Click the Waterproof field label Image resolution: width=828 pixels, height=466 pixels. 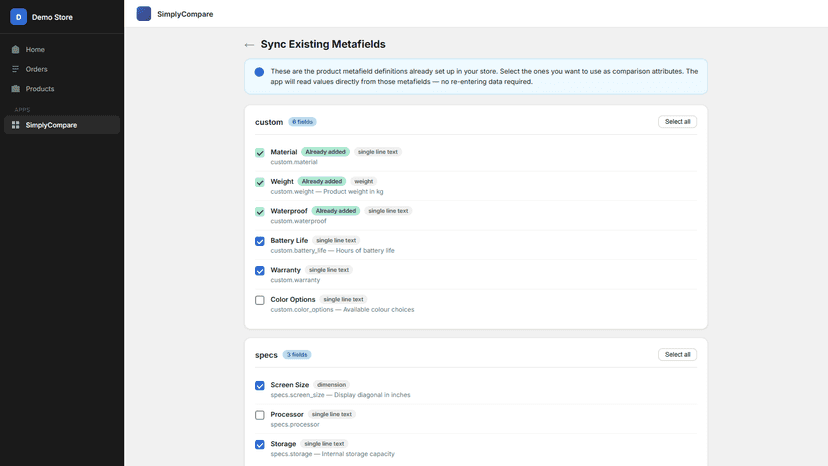pyautogui.click(x=289, y=211)
